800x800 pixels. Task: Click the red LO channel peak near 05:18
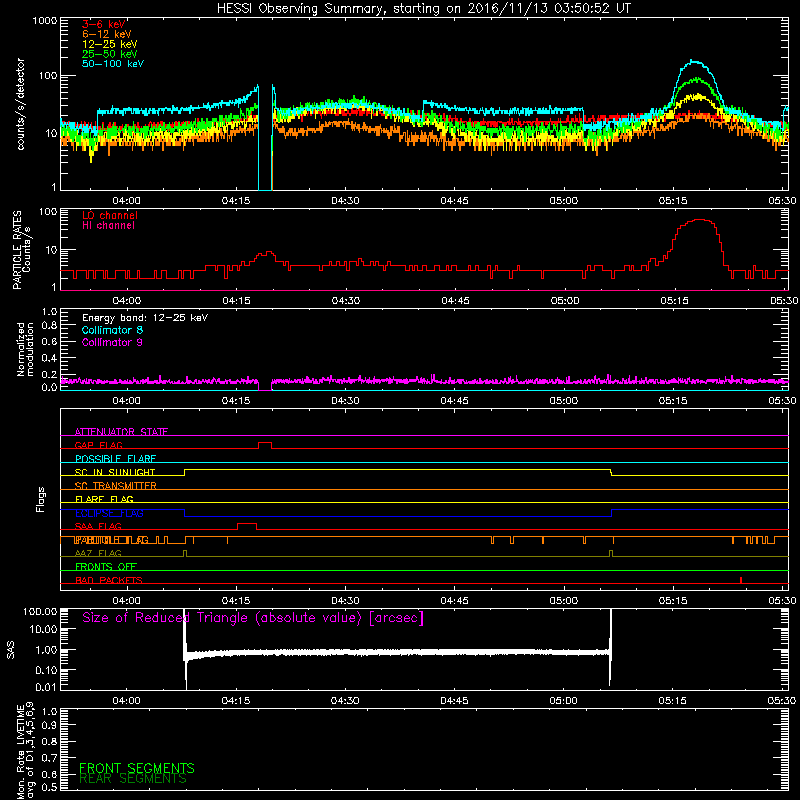(700, 220)
